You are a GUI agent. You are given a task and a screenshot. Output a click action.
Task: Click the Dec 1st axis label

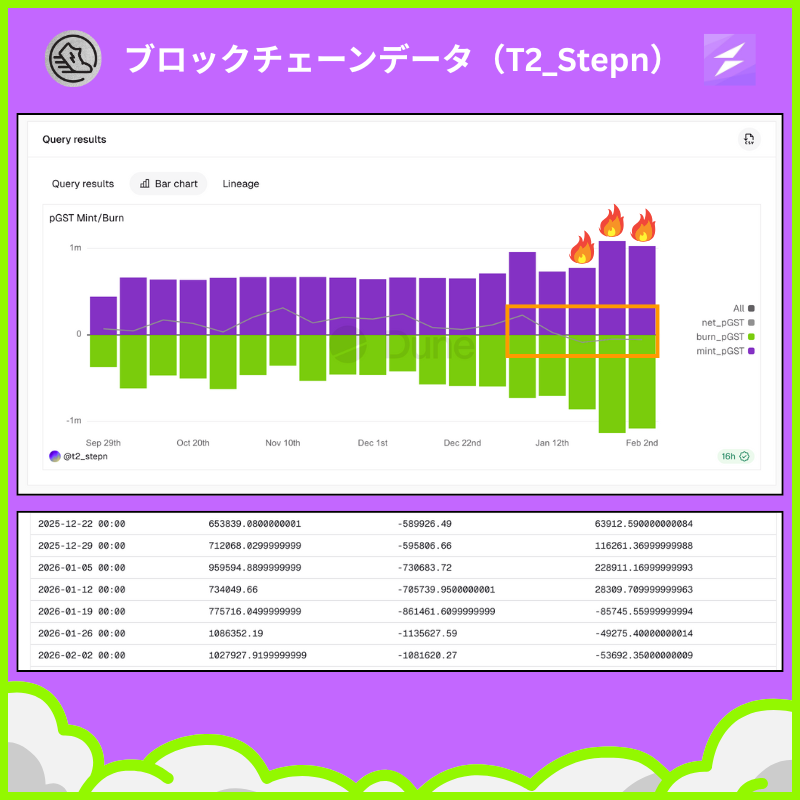click(372, 443)
